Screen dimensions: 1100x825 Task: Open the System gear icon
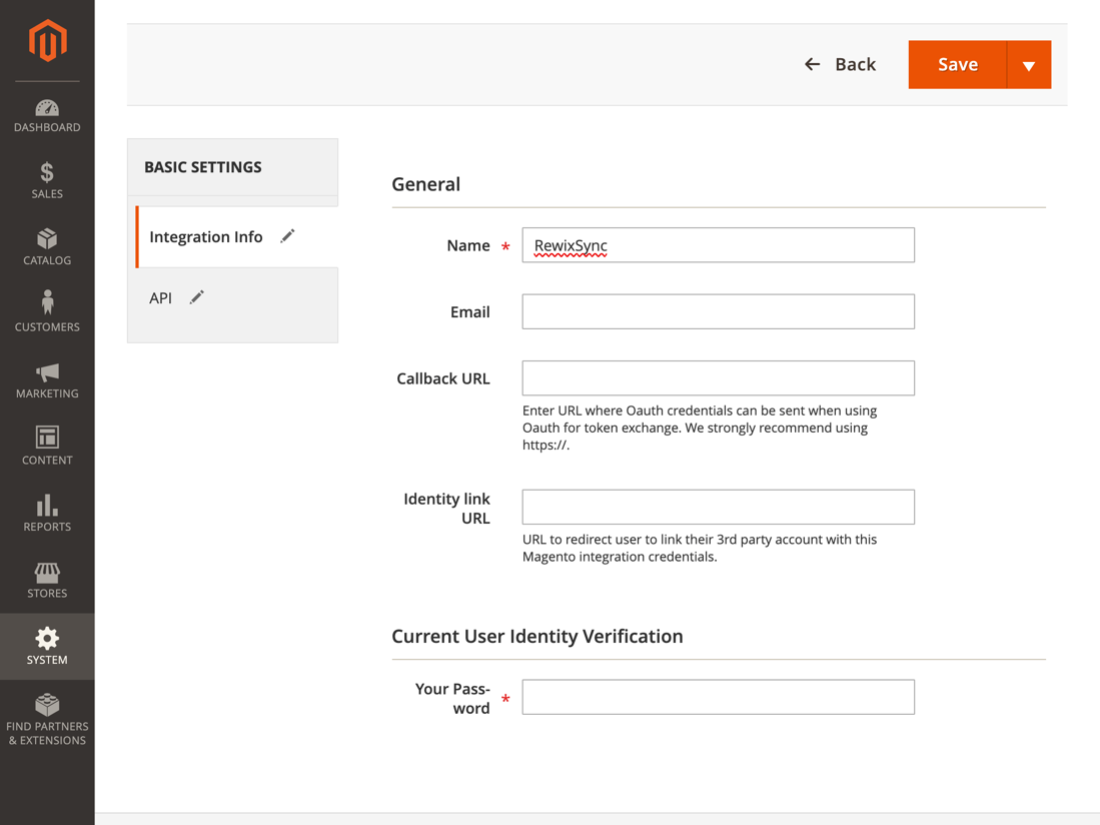tap(47, 638)
